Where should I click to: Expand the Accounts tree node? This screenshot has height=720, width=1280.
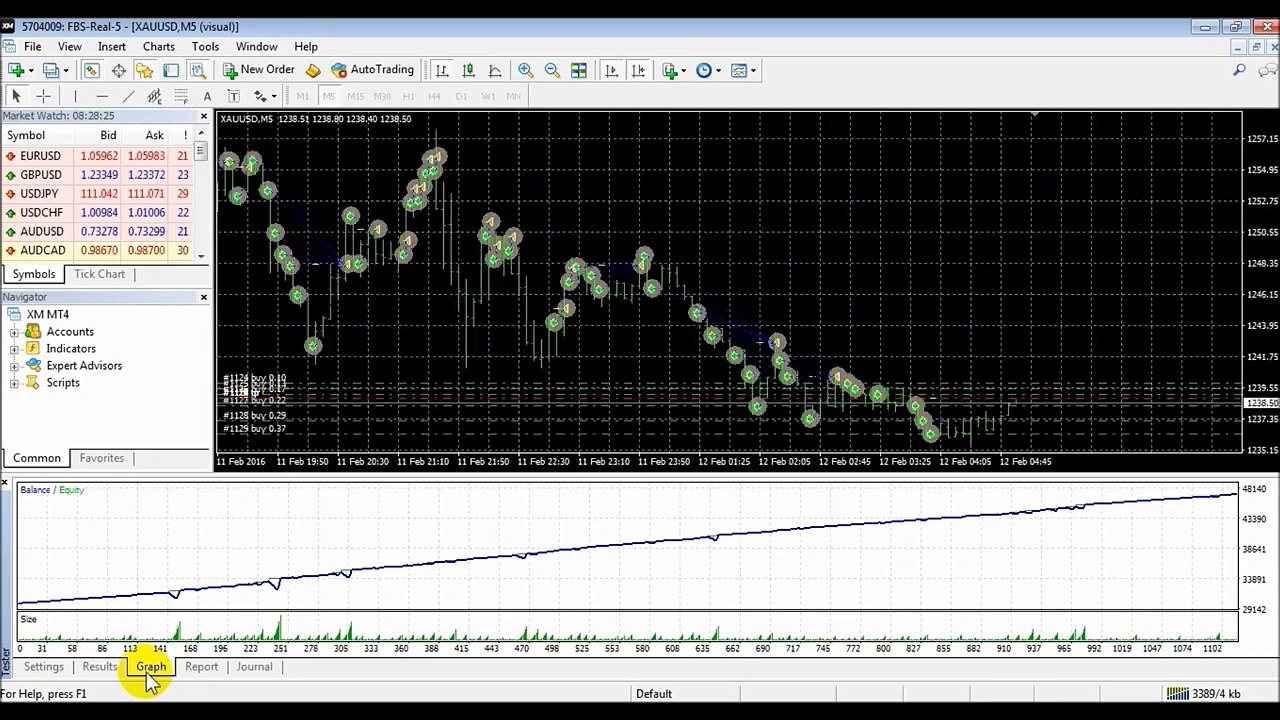coord(14,332)
